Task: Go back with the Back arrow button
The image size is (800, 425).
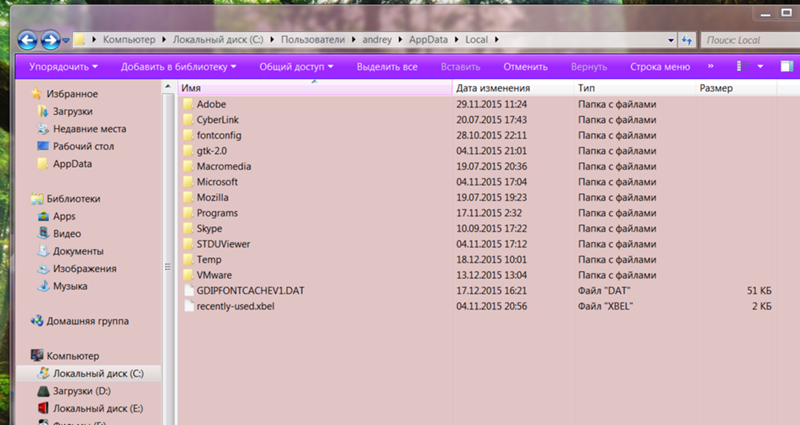Action: (27, 40)
